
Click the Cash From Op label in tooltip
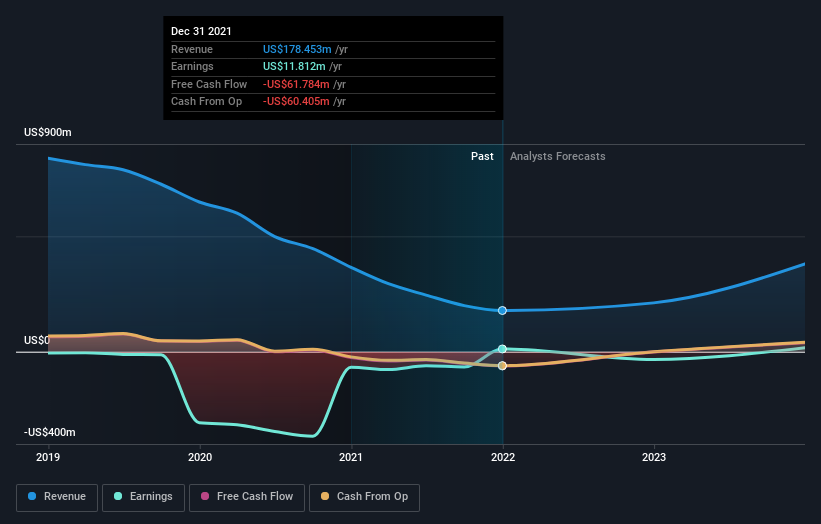click(206, 102)
